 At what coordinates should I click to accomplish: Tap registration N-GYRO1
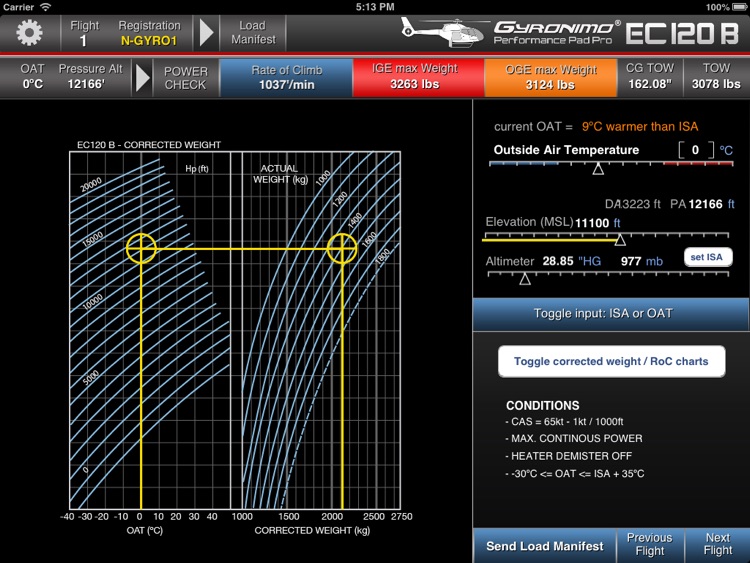(149, 41)
